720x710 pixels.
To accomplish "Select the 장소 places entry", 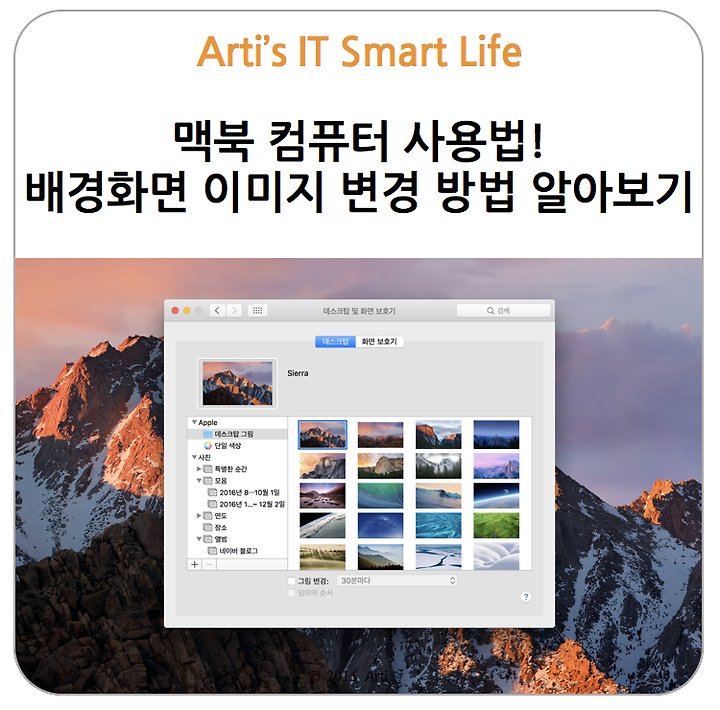I will click(238, 528).
